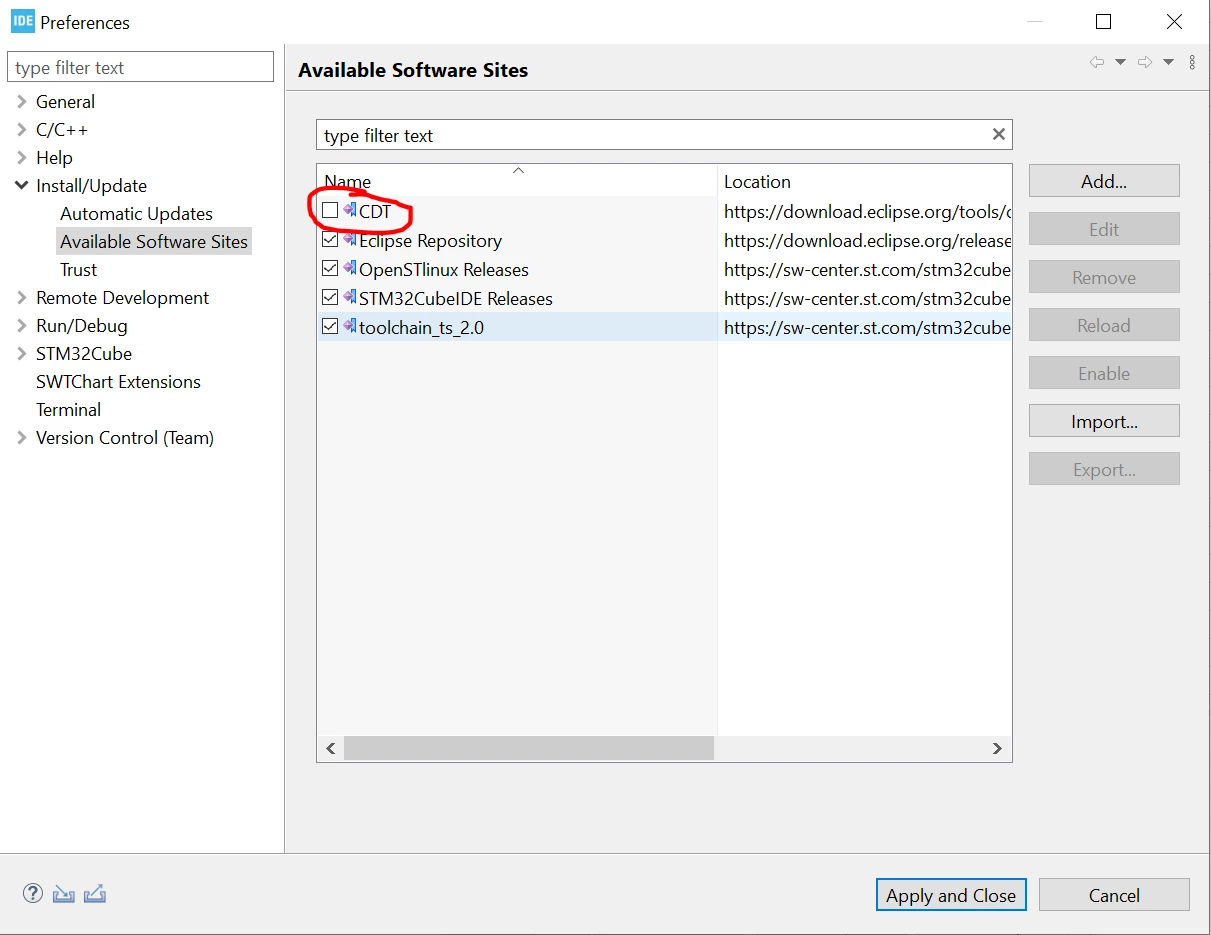Click the IDE logo in the title bar
The height and width of the screenshot is (935, 1211).
point(23,21)
